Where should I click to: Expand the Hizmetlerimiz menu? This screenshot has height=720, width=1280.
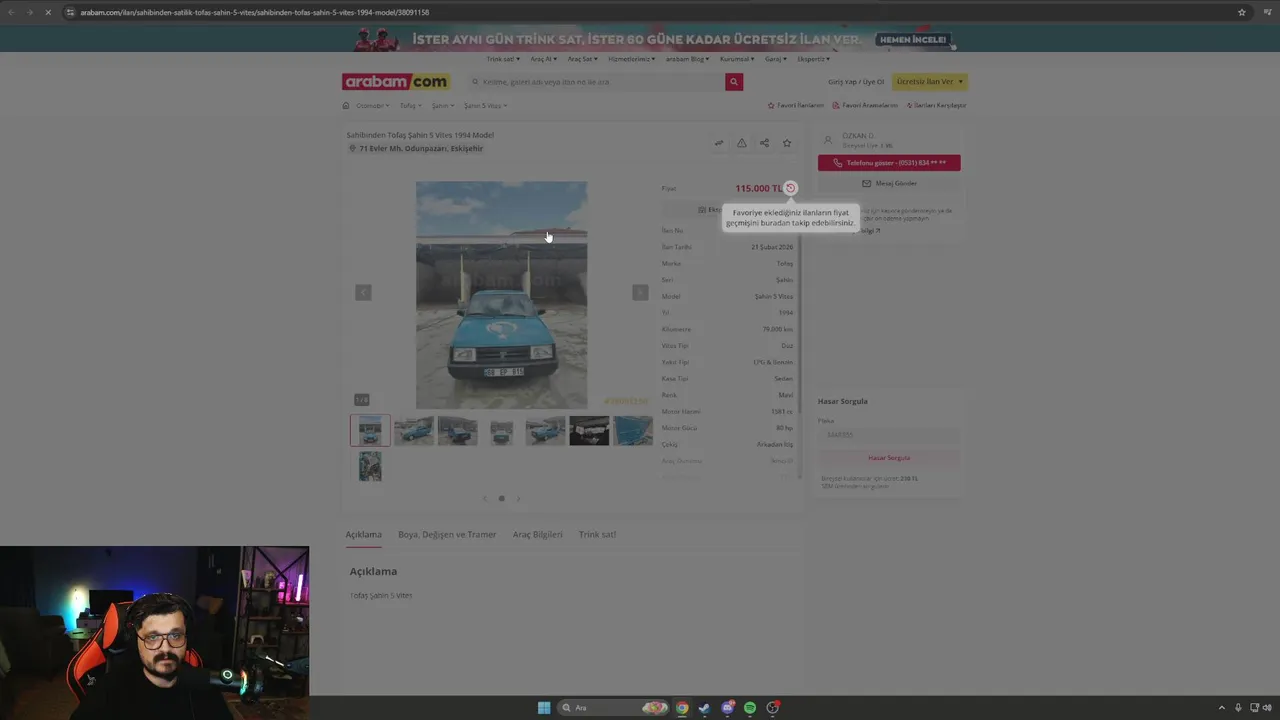631,59
